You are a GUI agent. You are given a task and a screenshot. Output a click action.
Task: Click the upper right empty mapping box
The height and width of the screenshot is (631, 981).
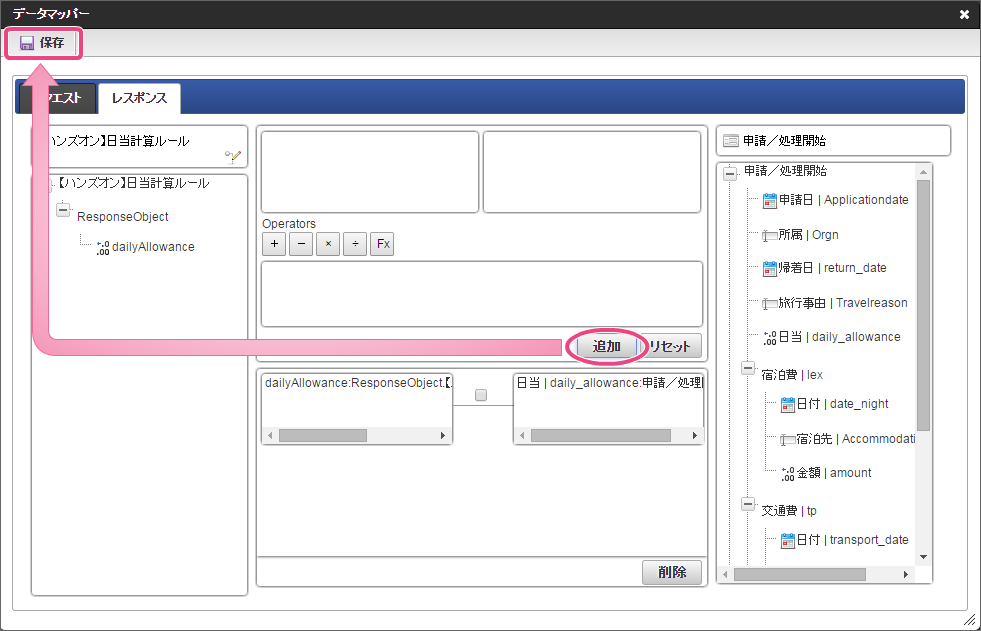point(592,172)
